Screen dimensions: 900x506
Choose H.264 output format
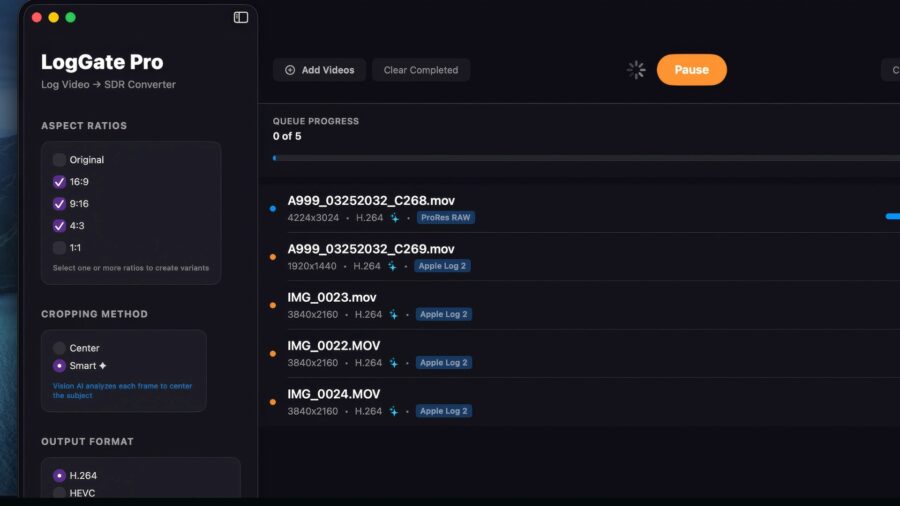(x=59, y=476)
